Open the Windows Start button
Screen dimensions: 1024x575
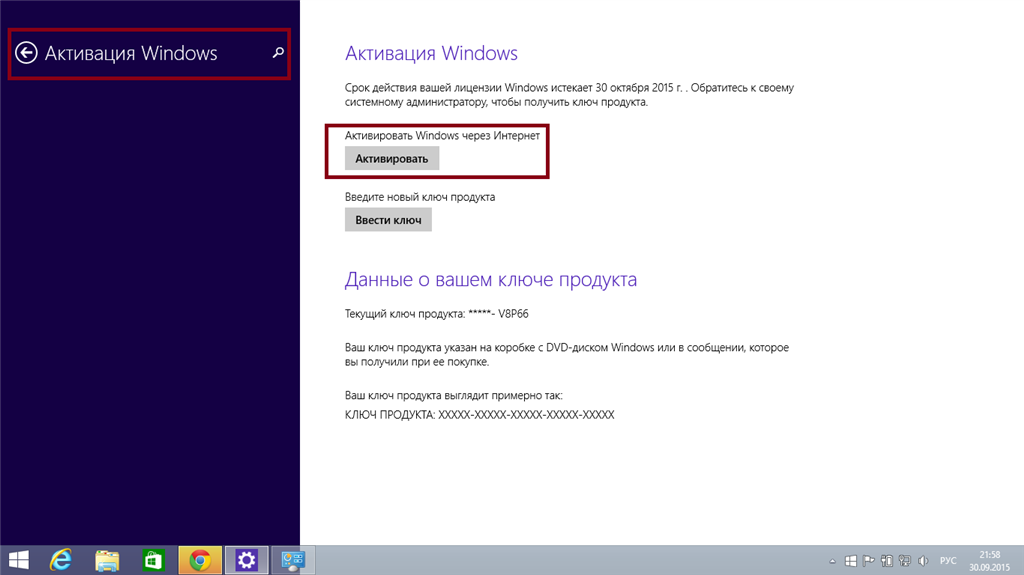point(19,560)
